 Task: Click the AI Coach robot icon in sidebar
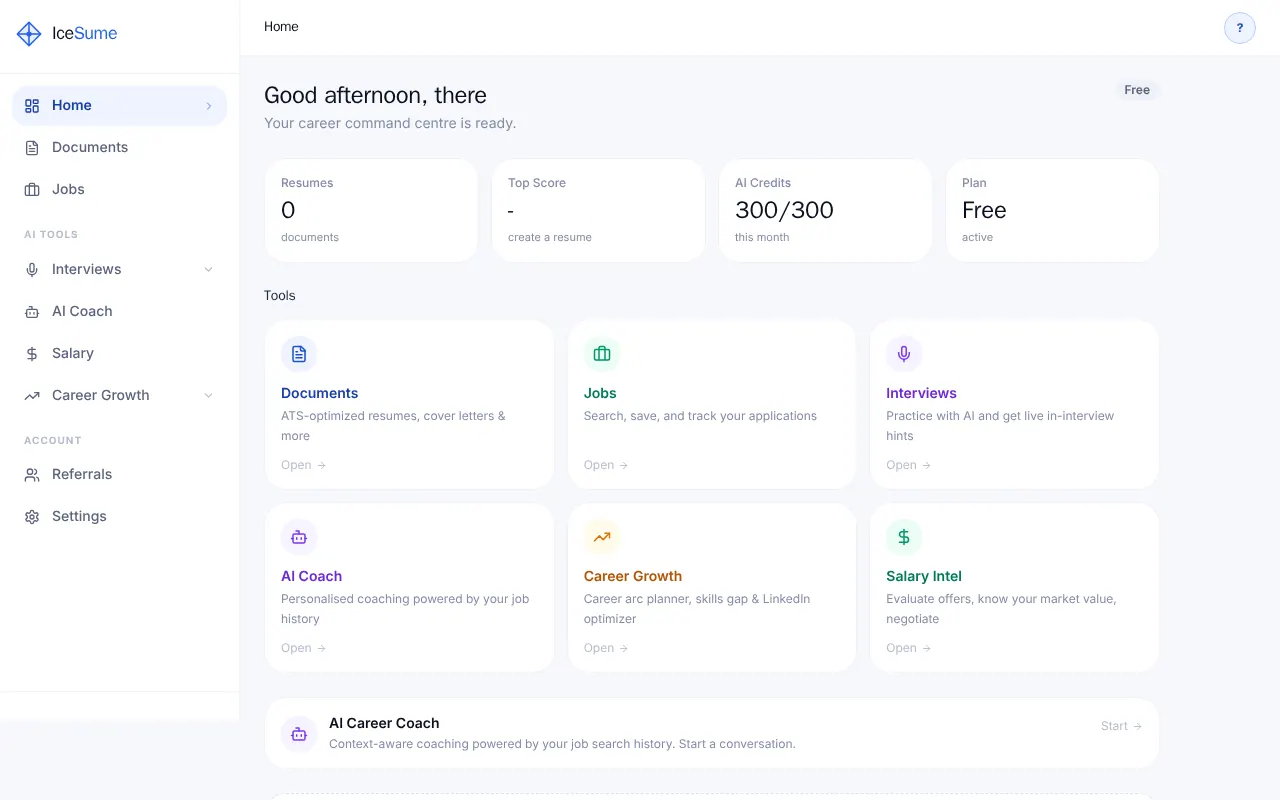(32, 312)
